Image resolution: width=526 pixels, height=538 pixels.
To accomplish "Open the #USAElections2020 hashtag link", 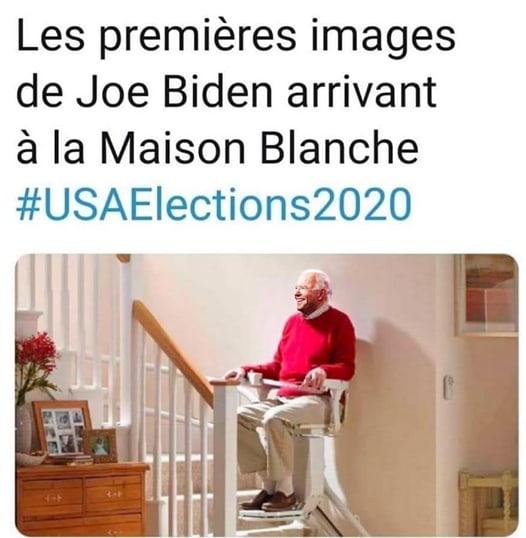I will coord(213,203).
